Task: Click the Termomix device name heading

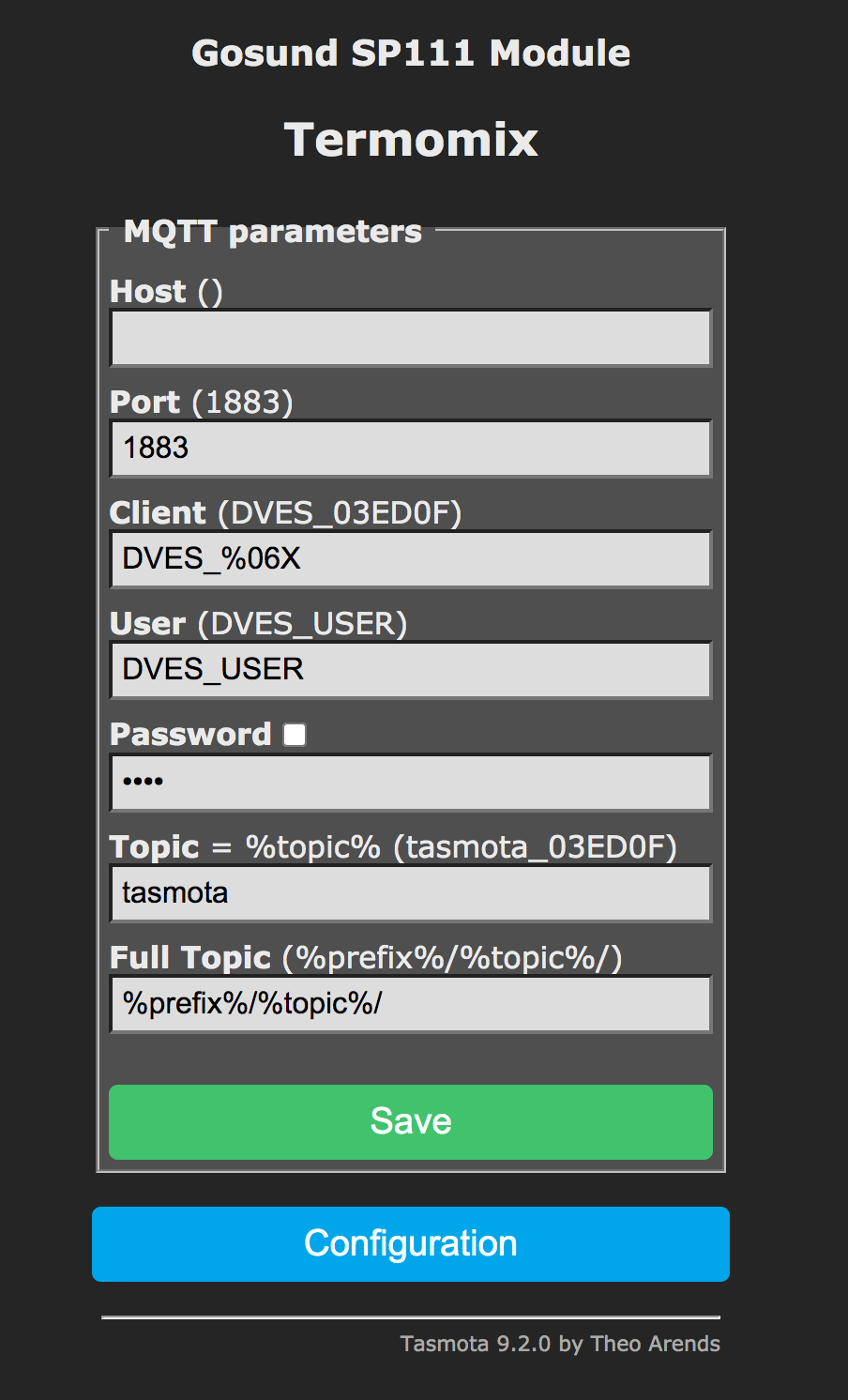Action: [x=411, y=140]
